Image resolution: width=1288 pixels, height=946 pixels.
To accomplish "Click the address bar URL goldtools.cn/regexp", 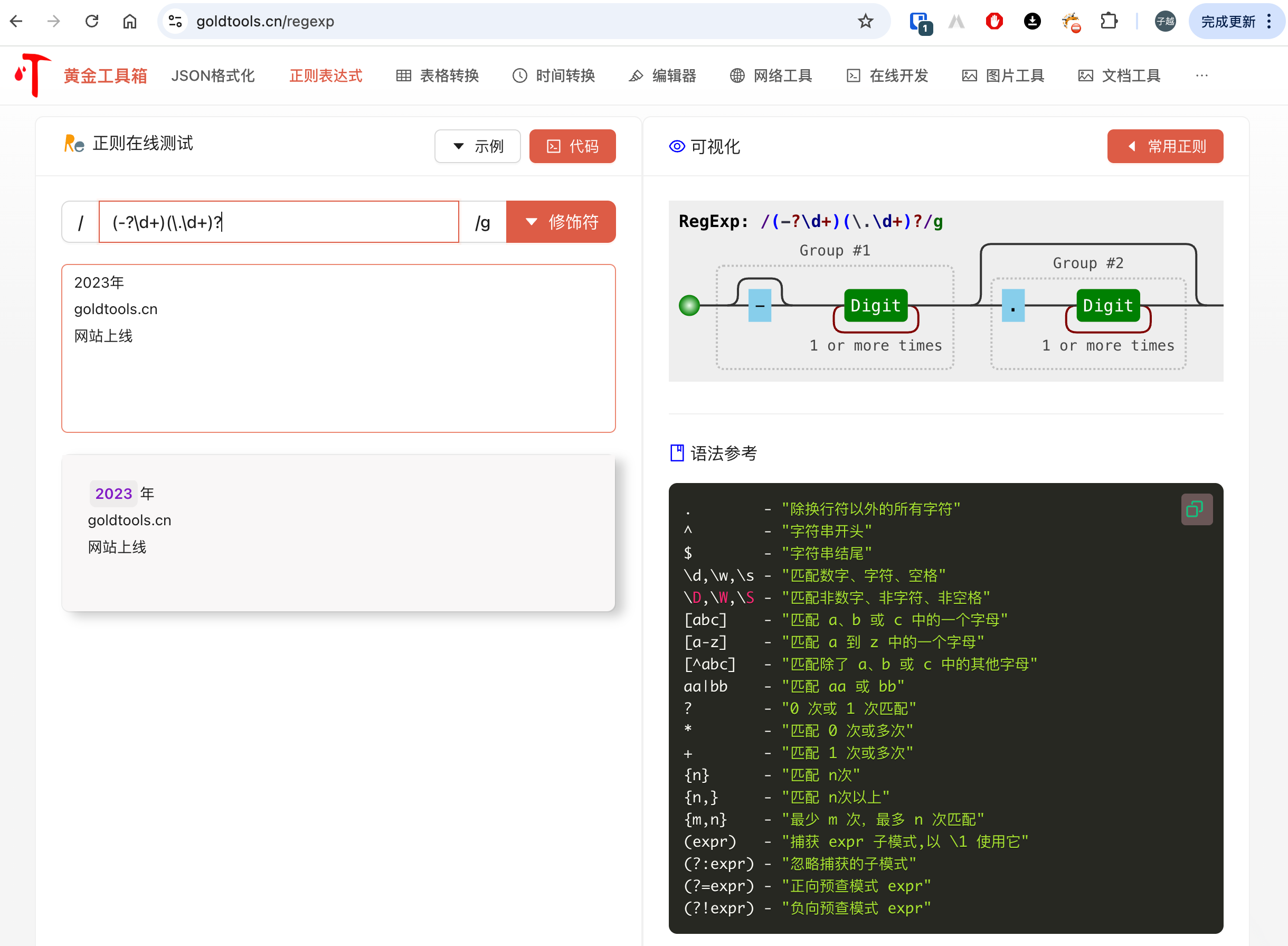I will 265,21.
